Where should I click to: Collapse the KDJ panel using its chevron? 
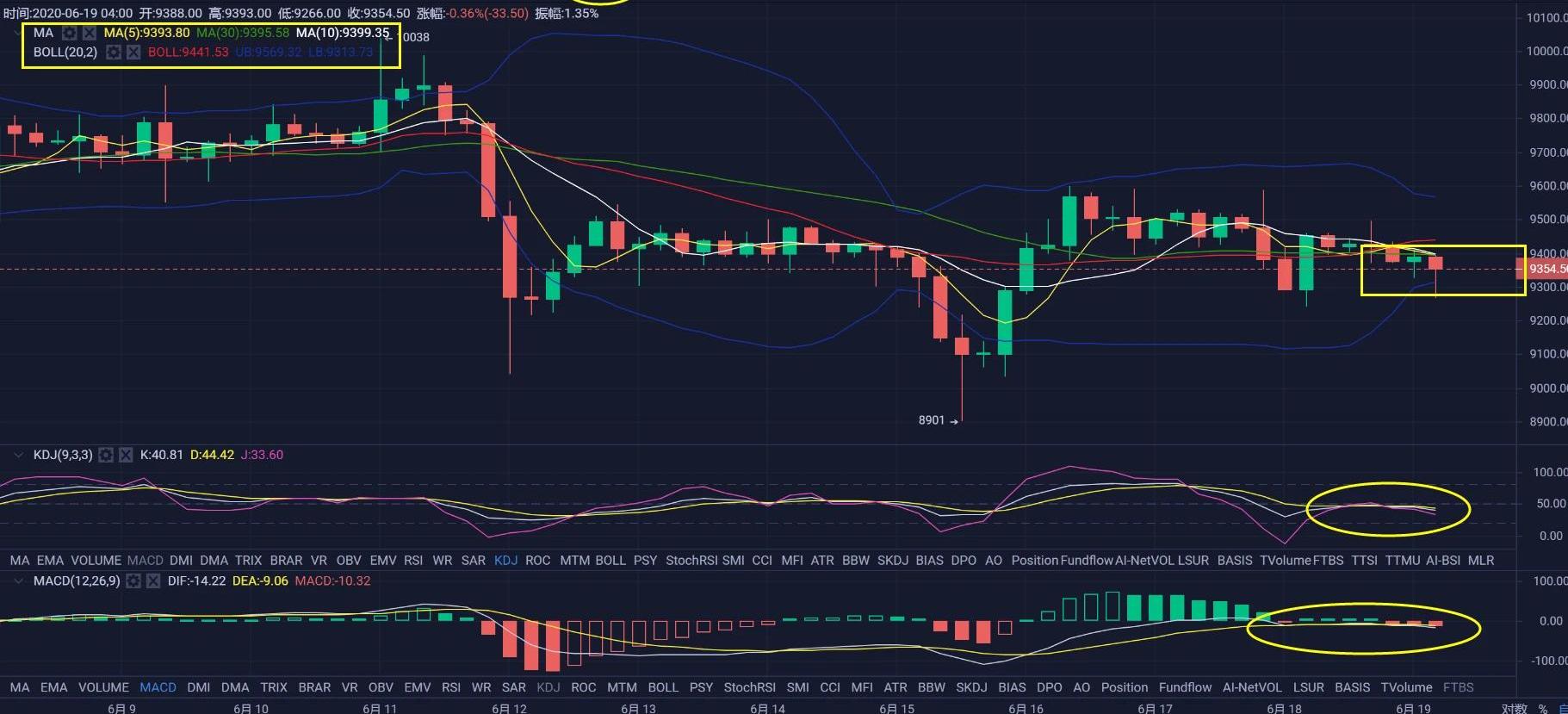coord(17,455)
